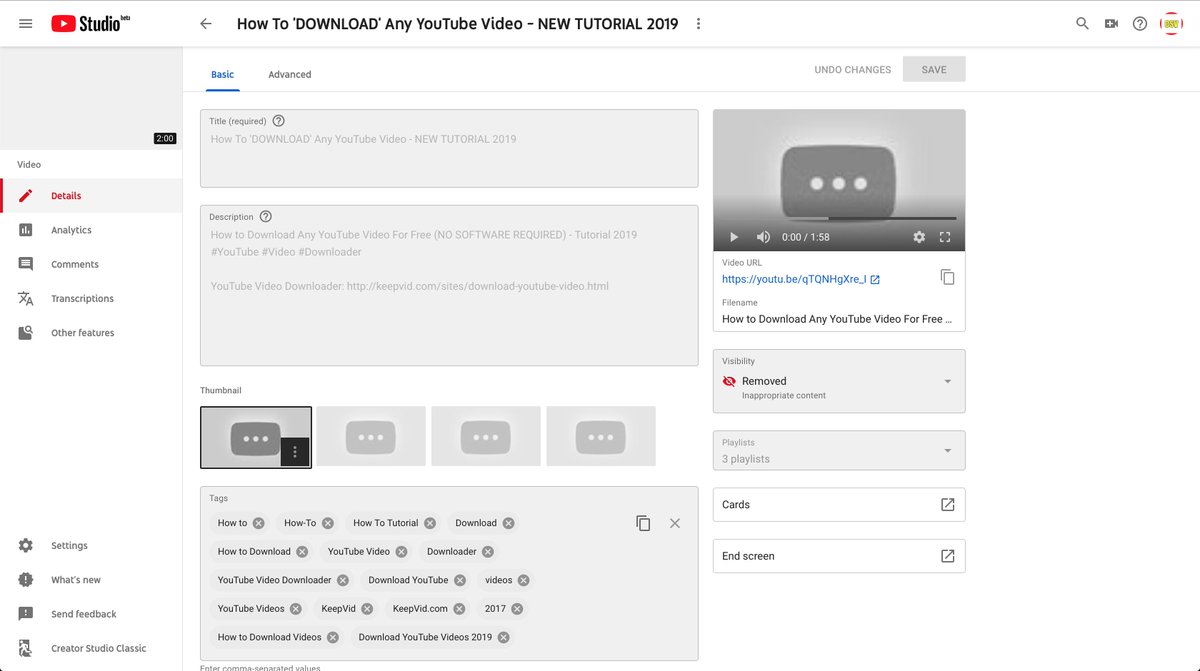The image size is (1200, 671).
Task: Click the SAVE button
Action: (x=934, y=70)
